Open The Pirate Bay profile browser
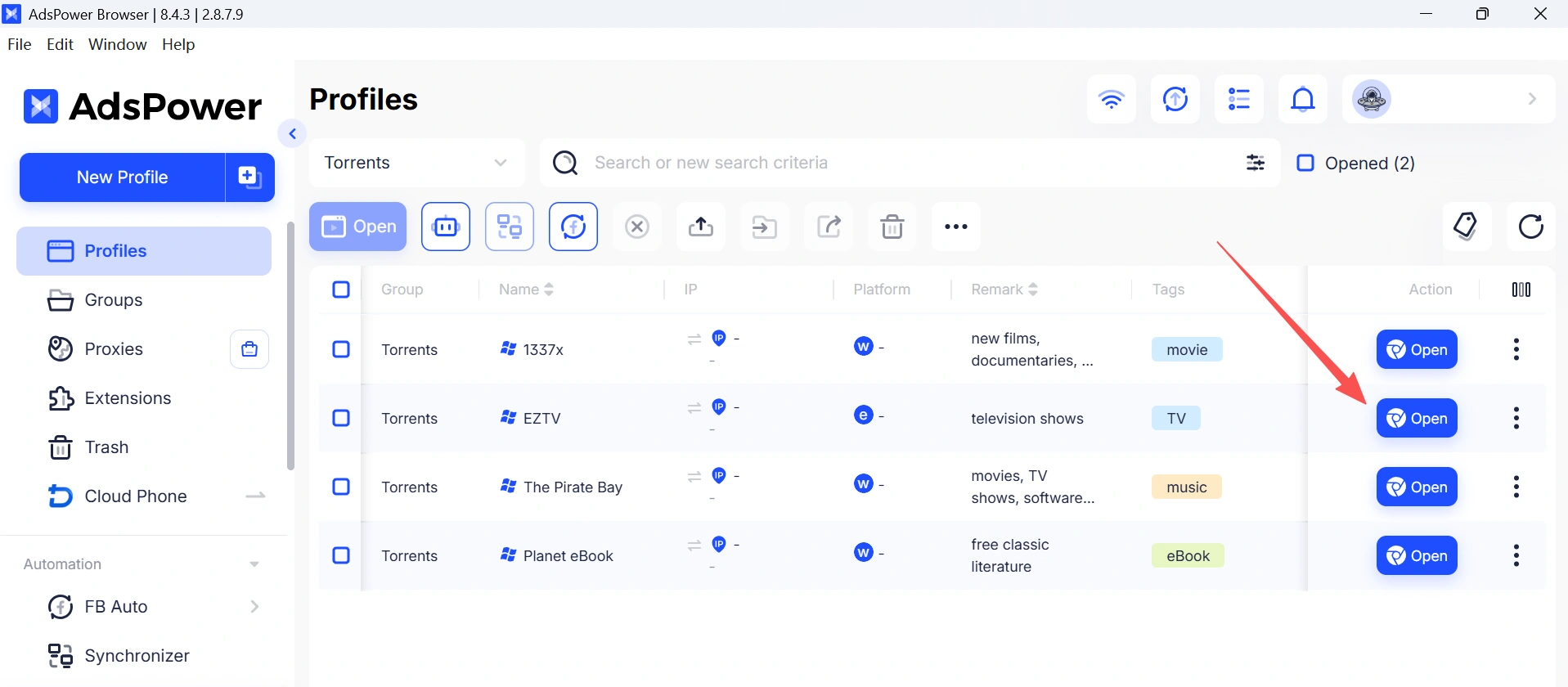The image size is (1568, 687). (x=1417, y=487)
